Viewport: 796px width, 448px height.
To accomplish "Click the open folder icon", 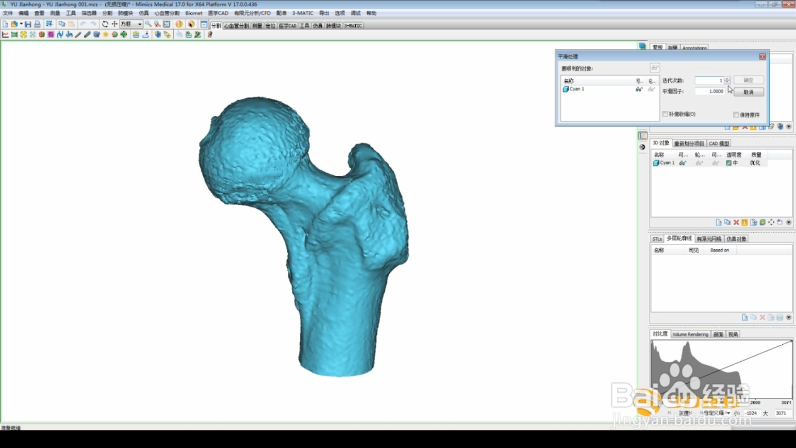I will pos(14,24).
